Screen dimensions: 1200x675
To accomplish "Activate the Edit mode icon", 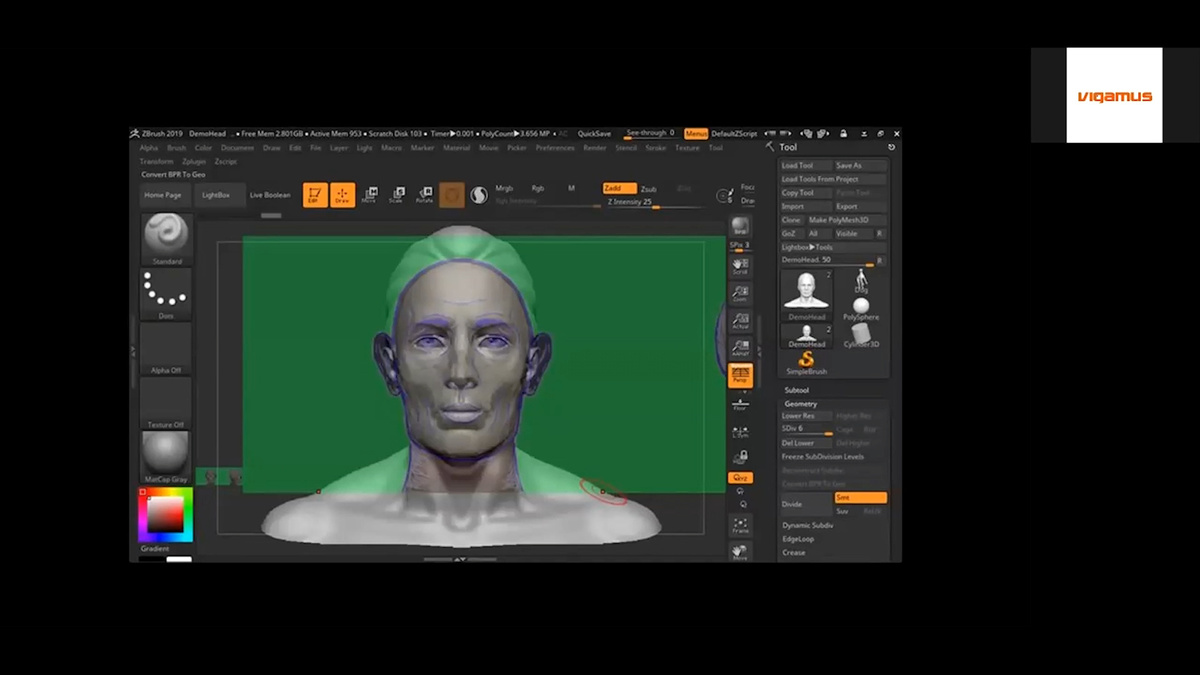I will click(315, 195).
